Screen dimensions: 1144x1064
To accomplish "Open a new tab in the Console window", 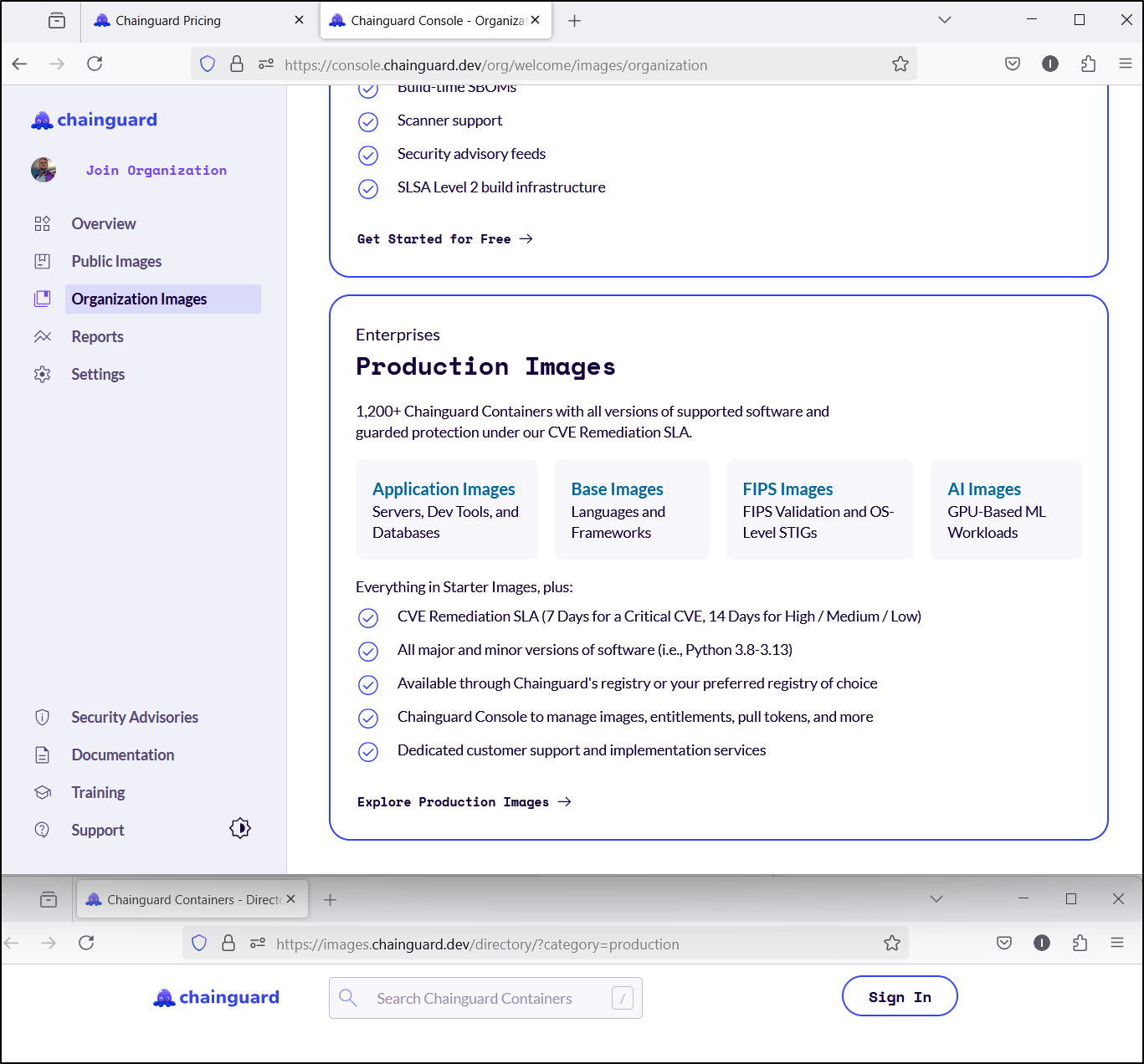I will click(574, 21).
